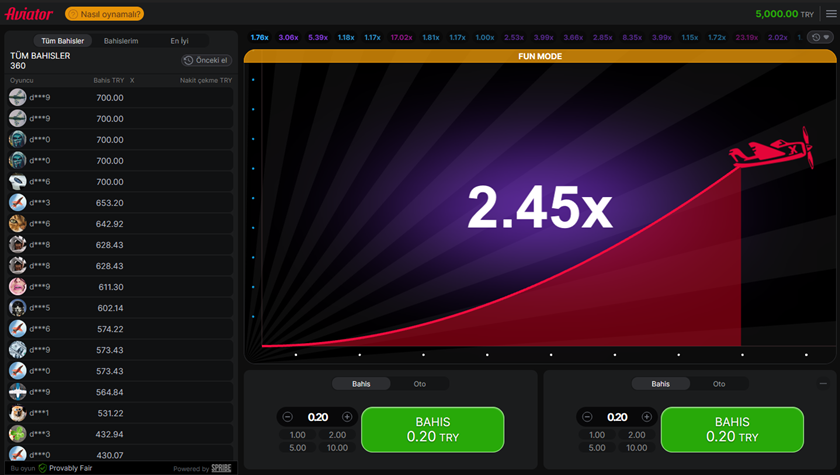Switch to the Tüm Bahisler tab
This screenshot has width=840, height=475.
pyautogui.click(x=63, y=41)
